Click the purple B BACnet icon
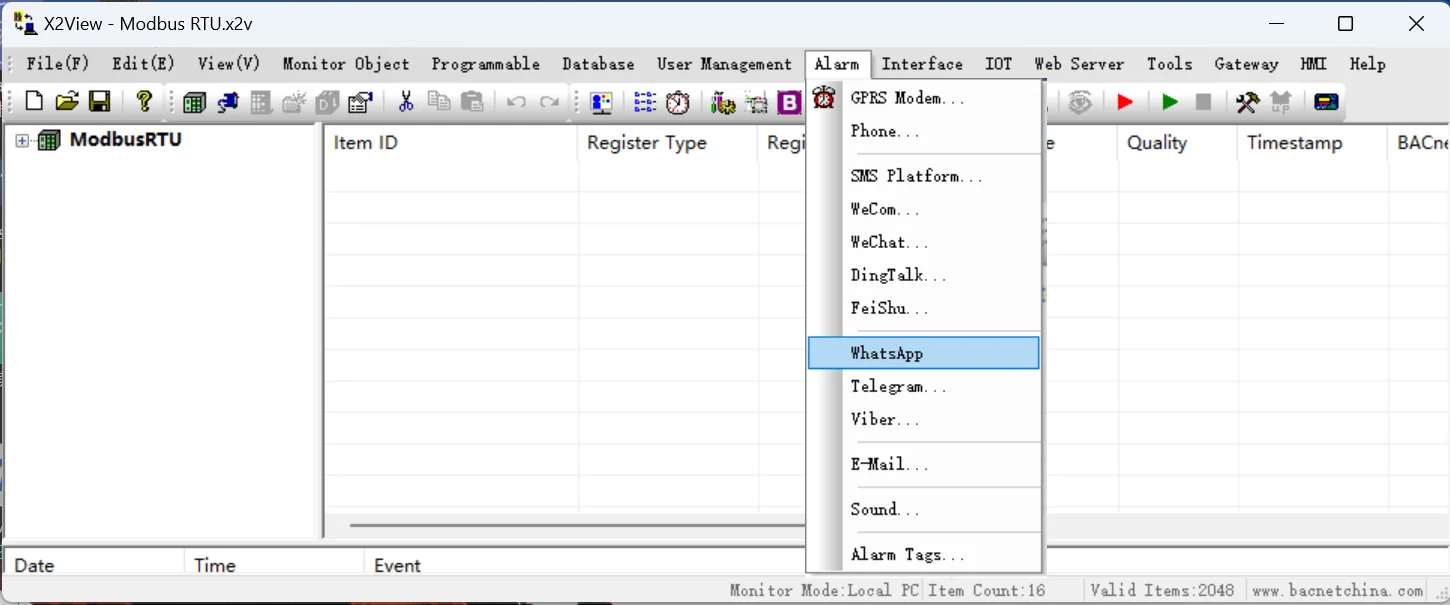Image resolution: width=1450 pixels, height=605 pixels. (790, 102)
